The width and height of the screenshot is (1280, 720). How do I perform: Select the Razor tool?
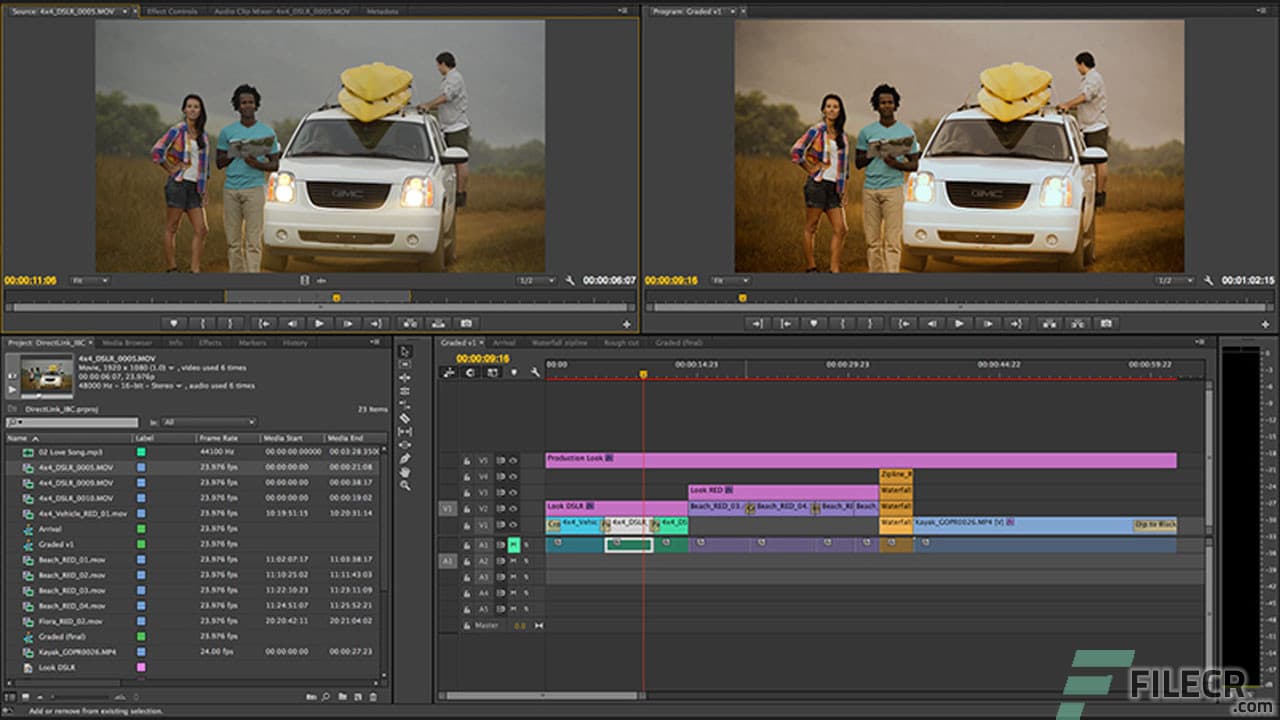tap(405, 416)
